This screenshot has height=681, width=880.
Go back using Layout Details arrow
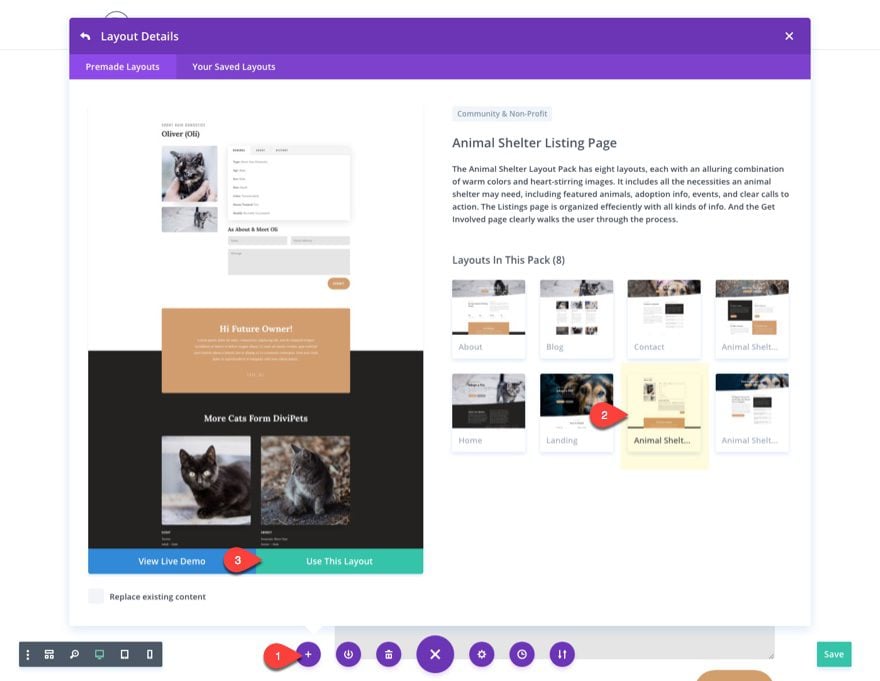point(85,36)
